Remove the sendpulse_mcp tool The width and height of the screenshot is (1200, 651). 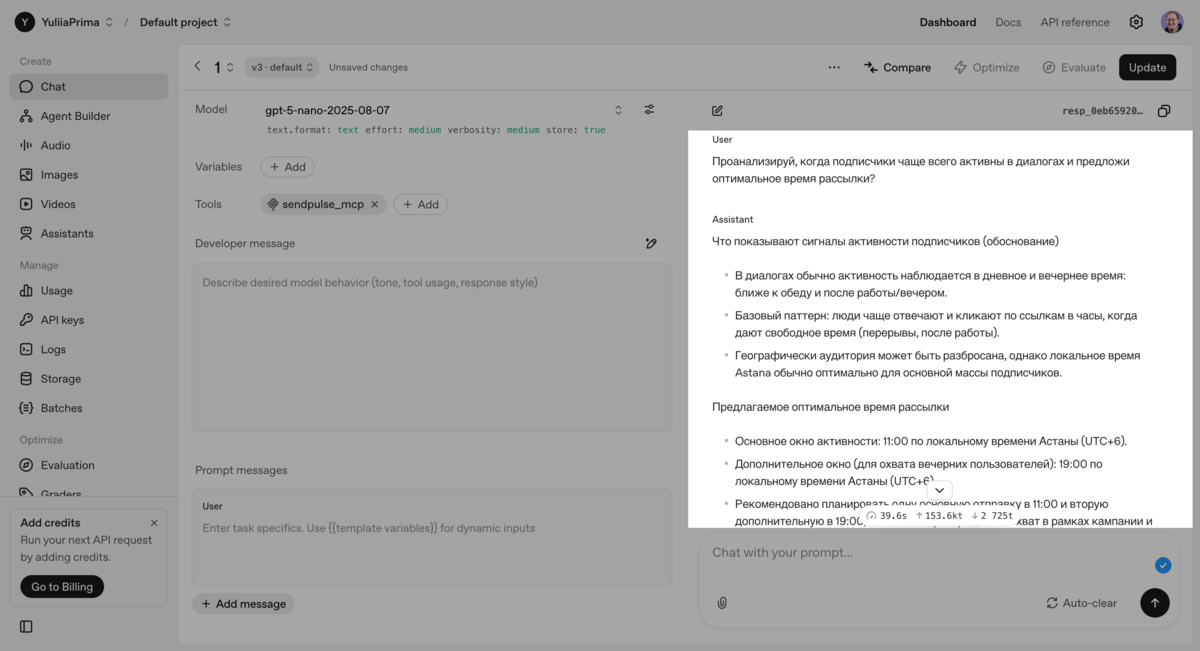click(375, 204)
